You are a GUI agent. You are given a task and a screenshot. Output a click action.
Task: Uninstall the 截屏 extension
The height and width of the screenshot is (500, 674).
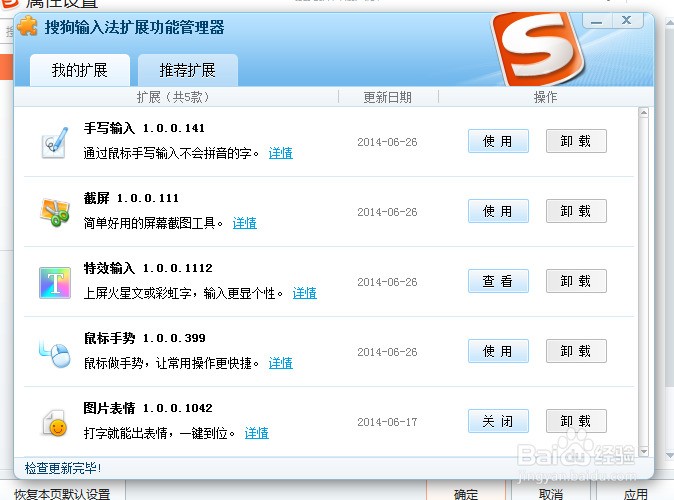[576, 211]
